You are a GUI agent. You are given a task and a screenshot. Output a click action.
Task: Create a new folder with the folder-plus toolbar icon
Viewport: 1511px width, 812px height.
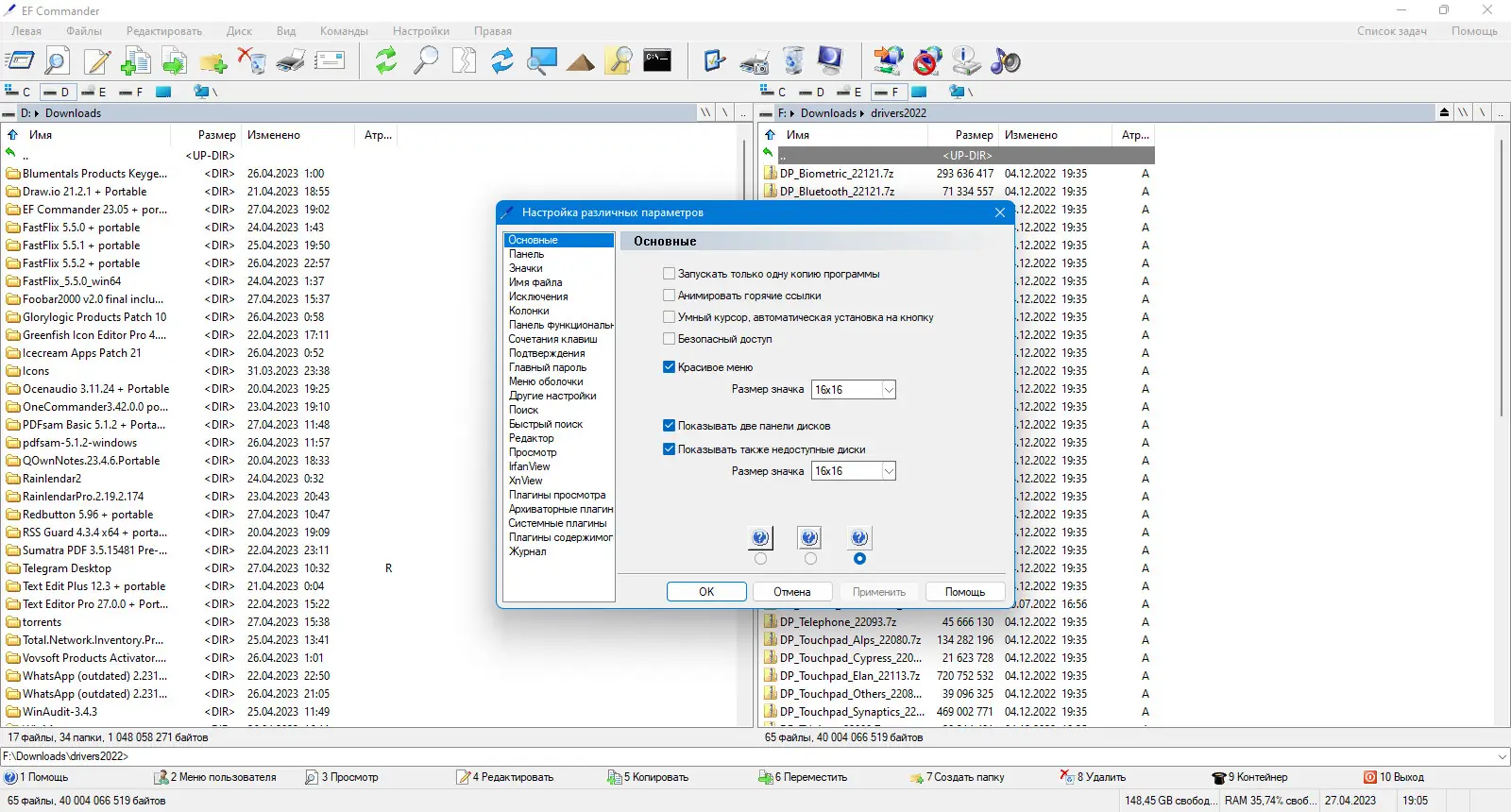[x=212, y=61]
